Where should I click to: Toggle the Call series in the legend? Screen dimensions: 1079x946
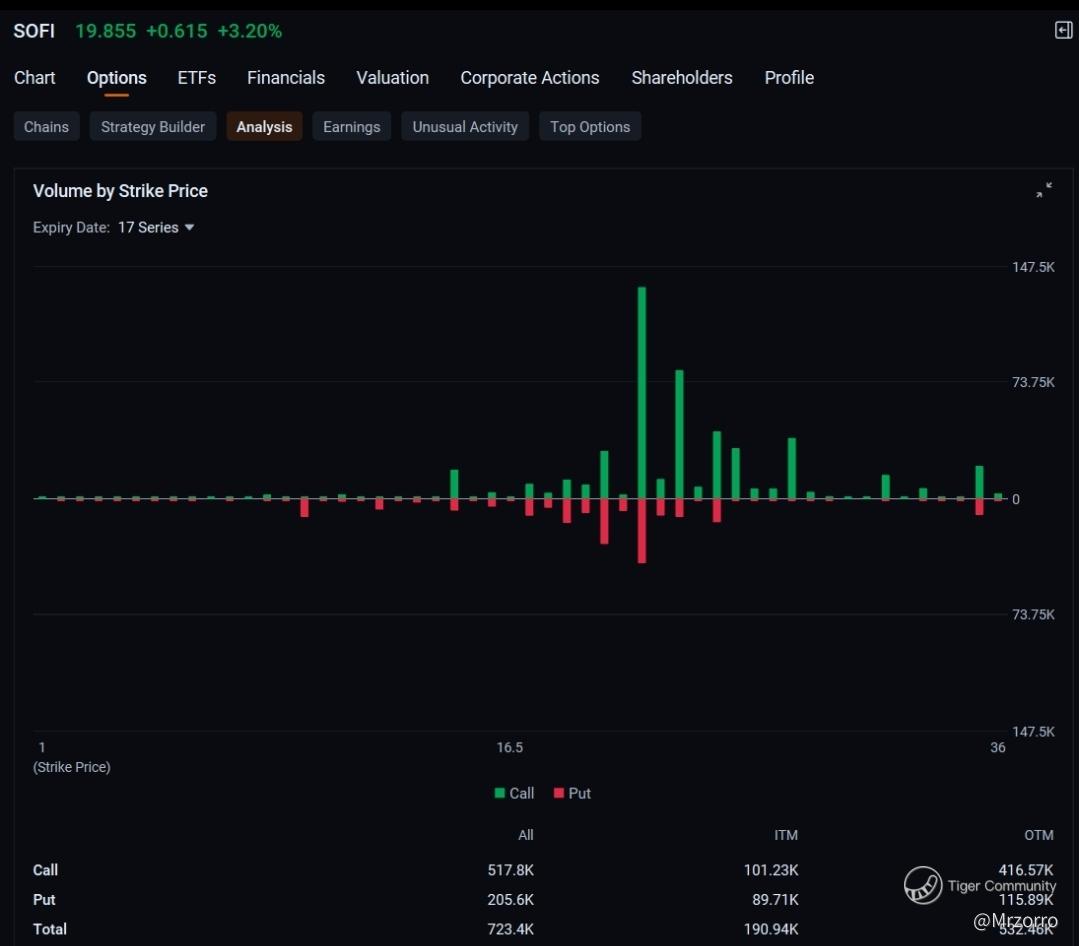[514, 793]
